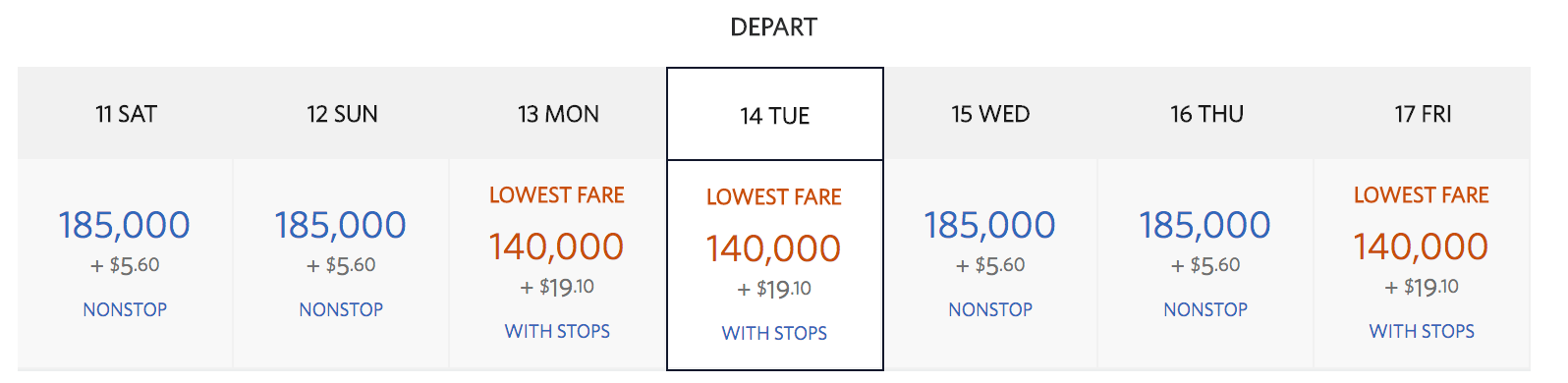Click Tuesday's 140,000 miles fare

[x=774, y=248]
